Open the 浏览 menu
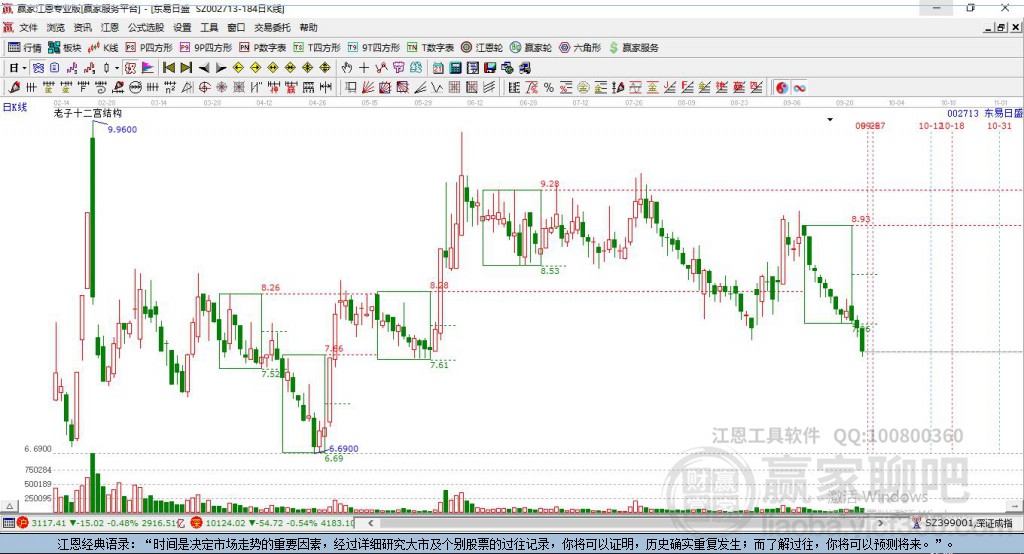Viewport: 1024px width, 554px height. coord(56,27)
